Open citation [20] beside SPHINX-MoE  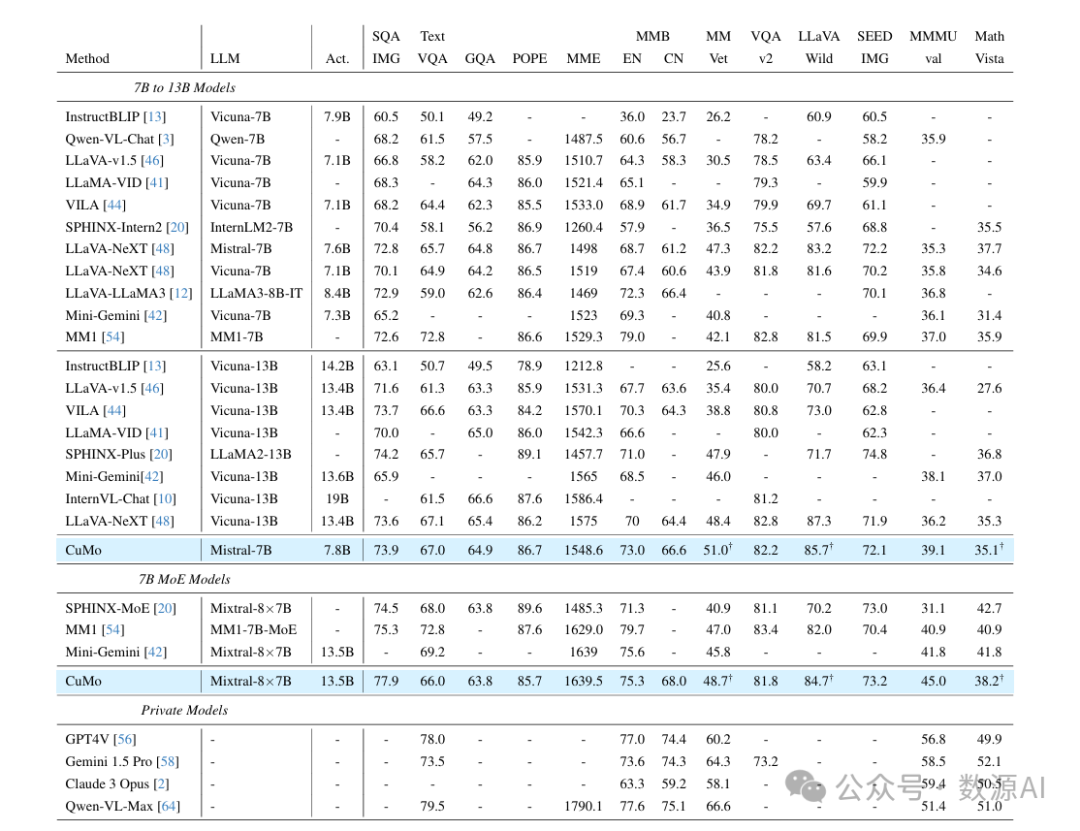165,608
